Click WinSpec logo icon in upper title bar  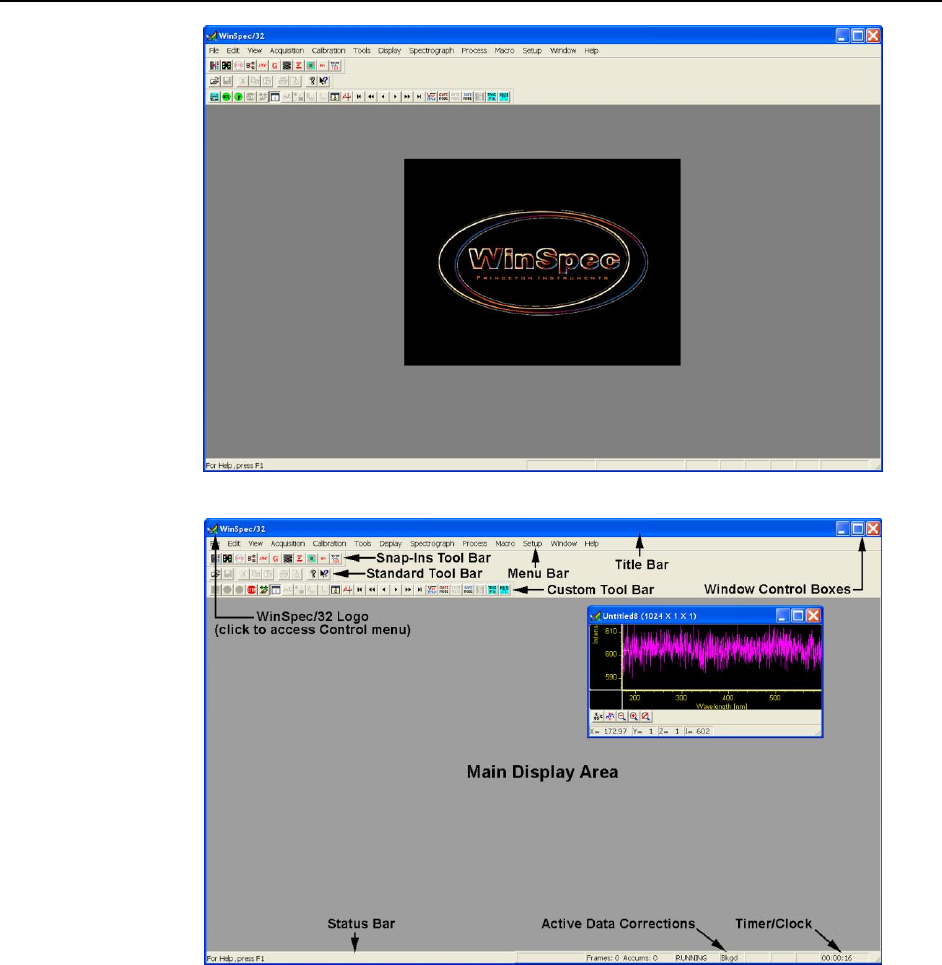click(212, 36)
